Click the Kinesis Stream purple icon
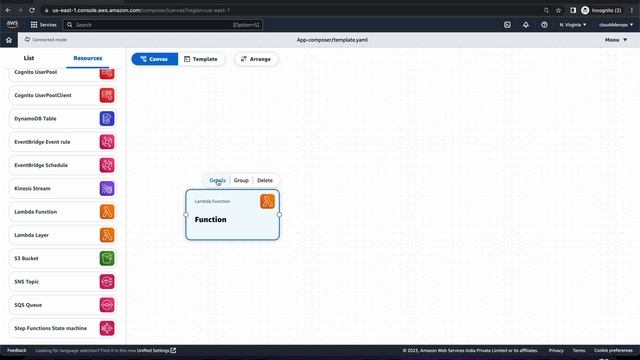The width and height of the screenshot is (640, 360). coord(107,188)
